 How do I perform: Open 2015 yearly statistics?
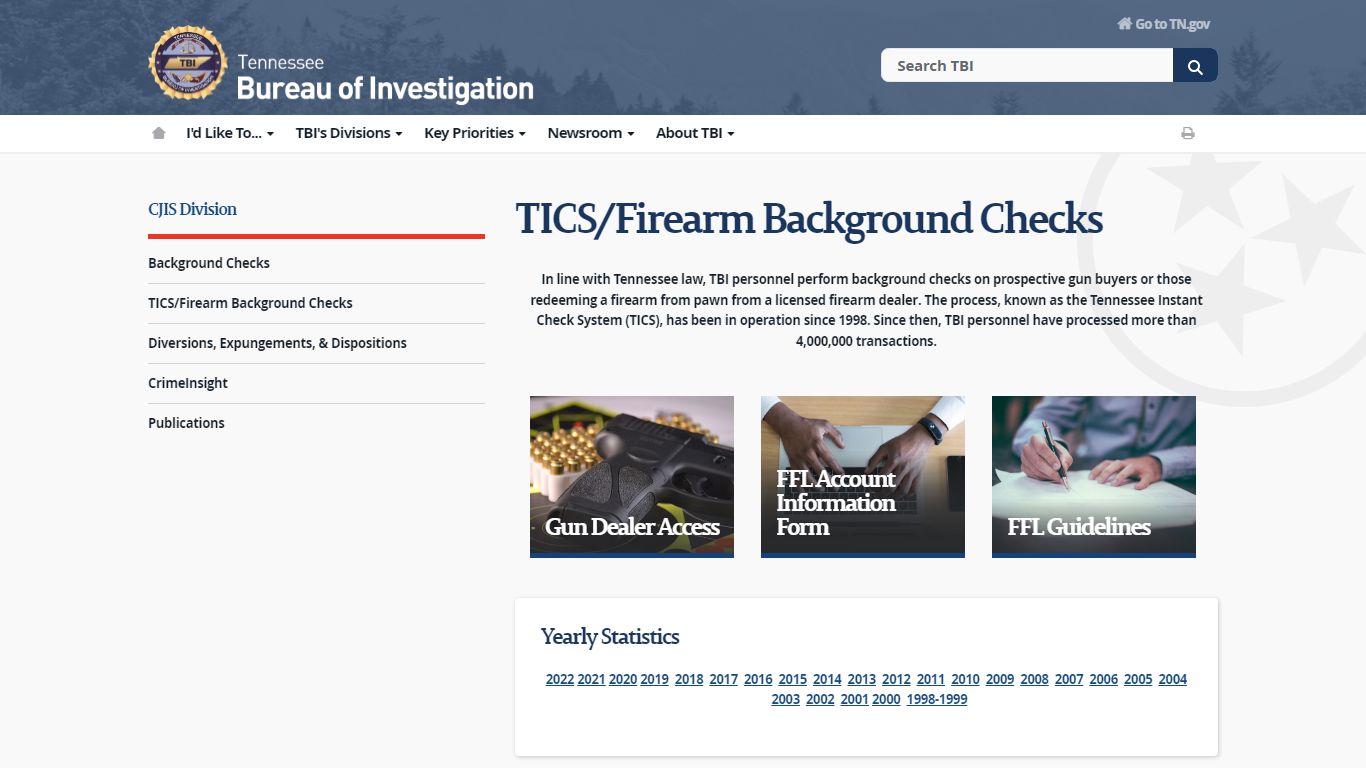point(792,679)
